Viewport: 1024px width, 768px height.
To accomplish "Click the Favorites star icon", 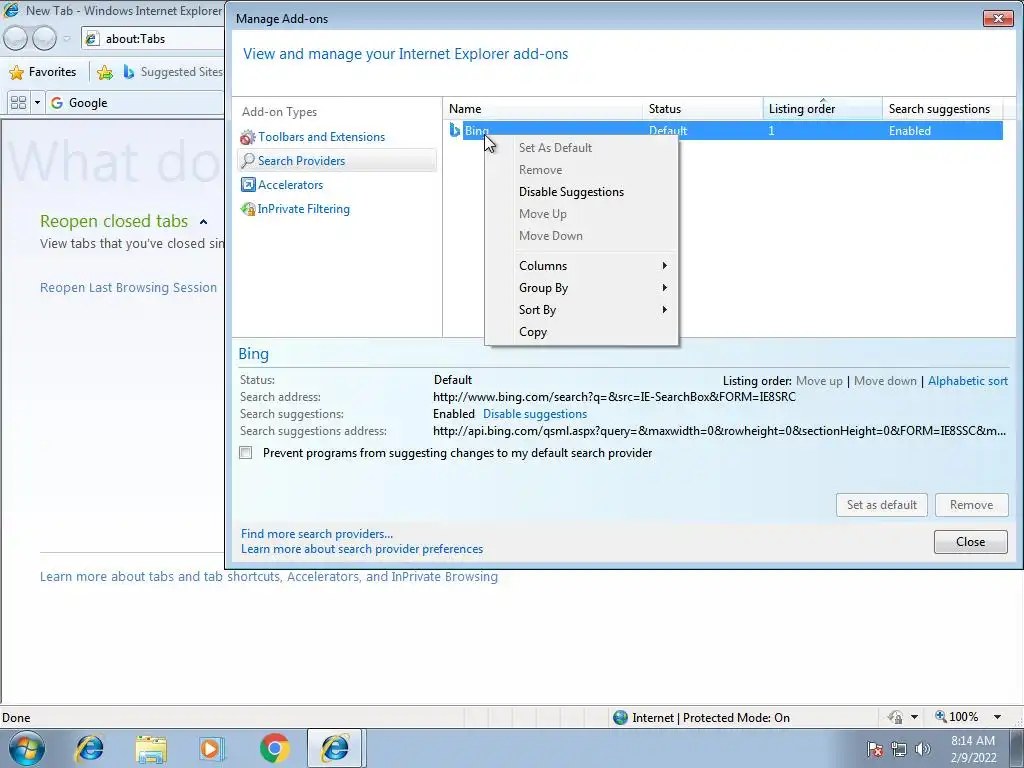I will click(16, 72).
